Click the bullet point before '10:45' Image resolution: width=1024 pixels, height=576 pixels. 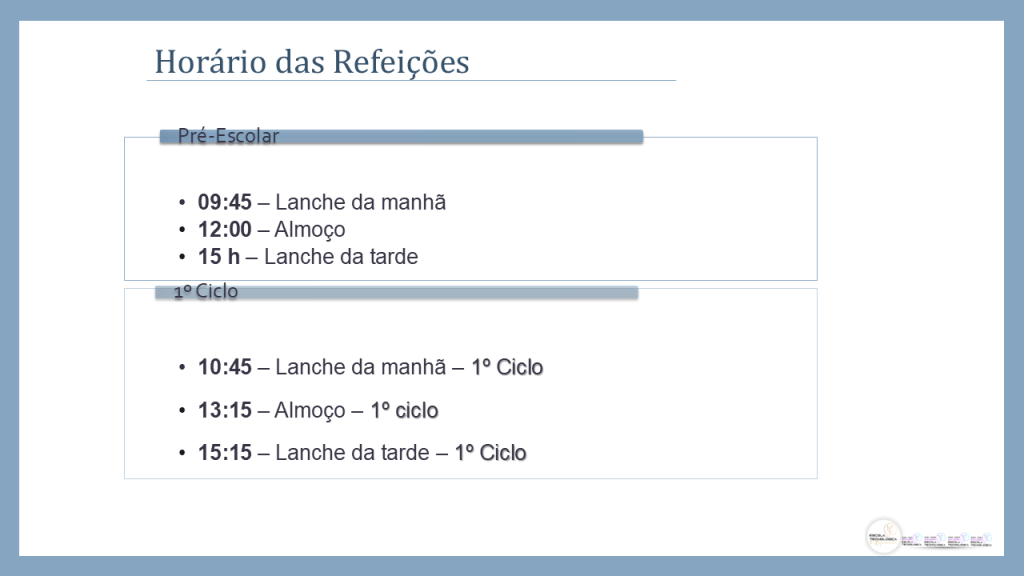(182, 368)
